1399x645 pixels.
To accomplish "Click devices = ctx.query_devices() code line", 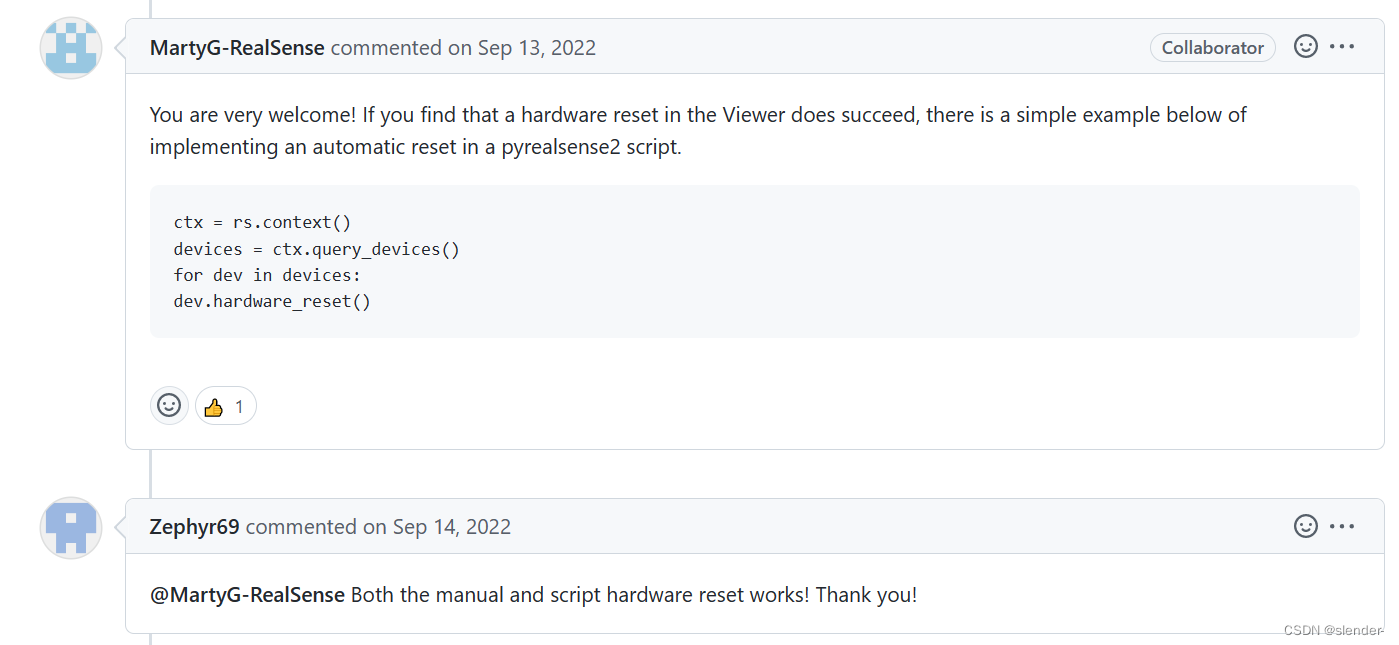I will (x=317, y=248).
